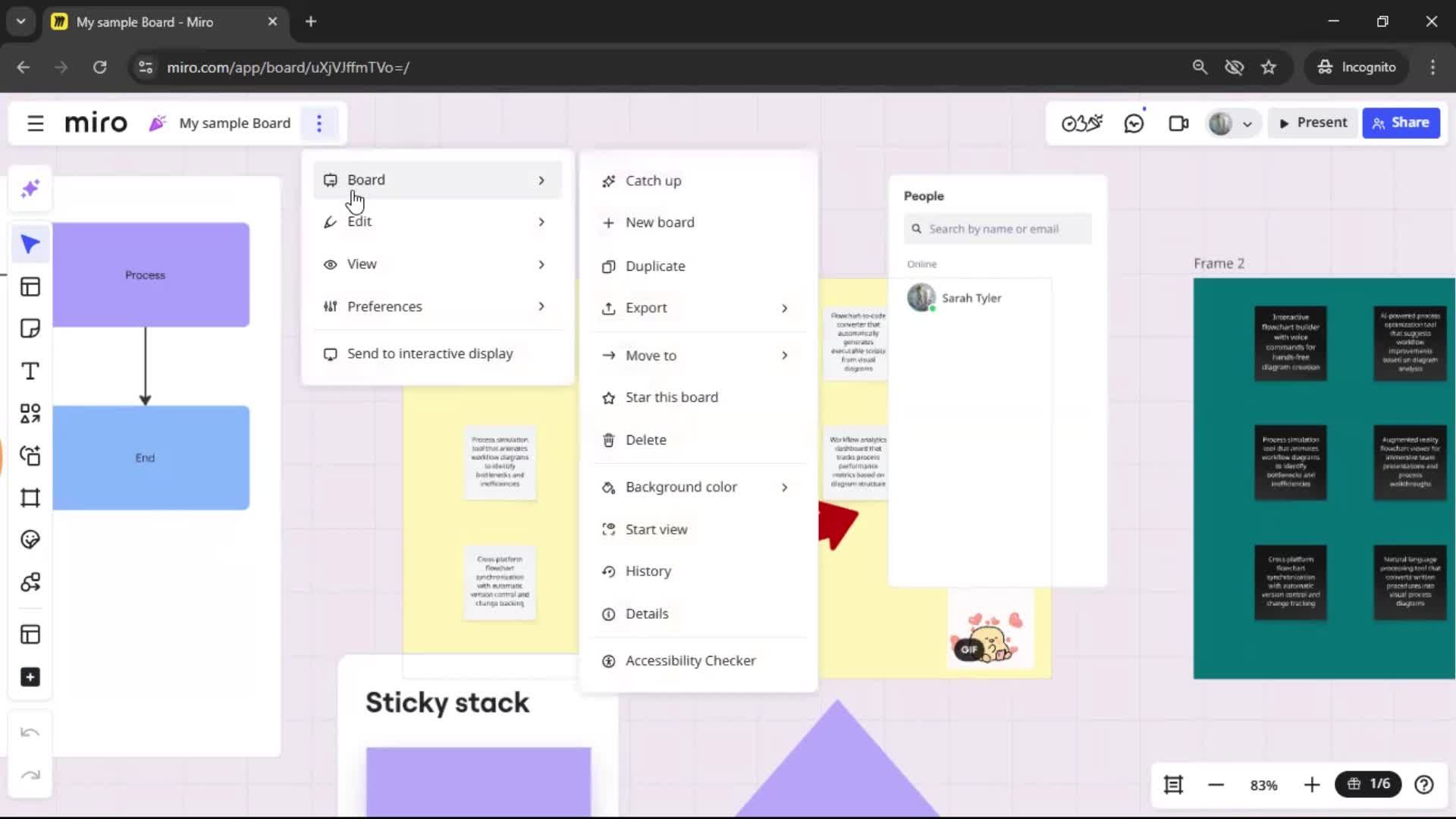Click the browser Reload button
The width and height of the screenshot is (1456, 819).
pyautogui.click(x=99, y=67)
